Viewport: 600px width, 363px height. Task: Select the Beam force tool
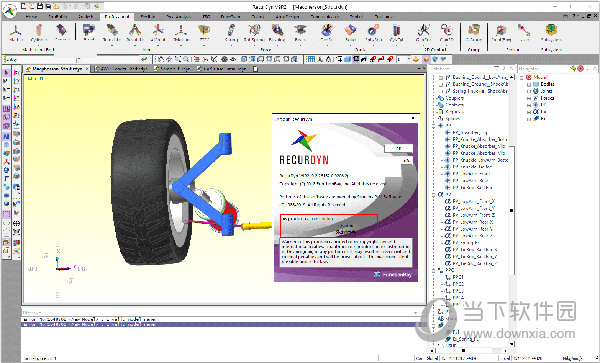coord(300,33)
